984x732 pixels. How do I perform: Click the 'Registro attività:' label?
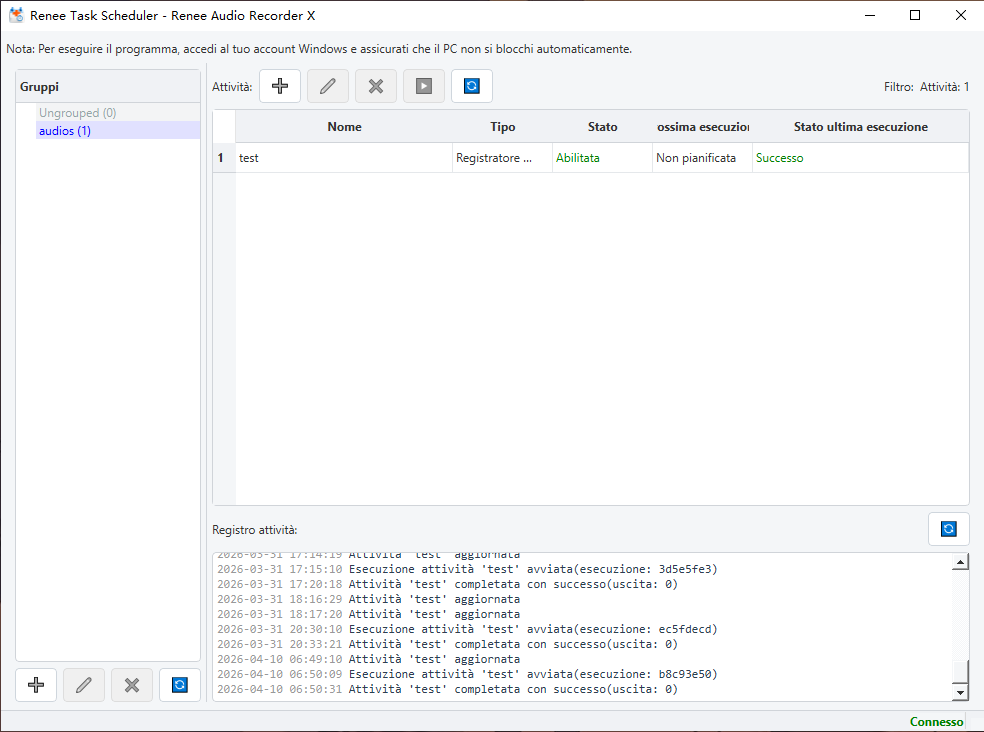pos(255,530)
